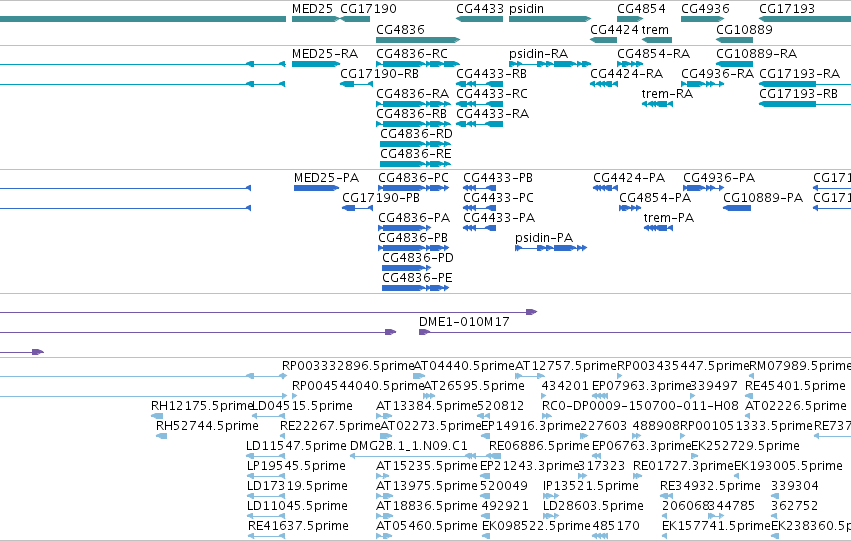Select the CG4424 gene label
This screenshot has width=851, height=541.
coord(614,29)
